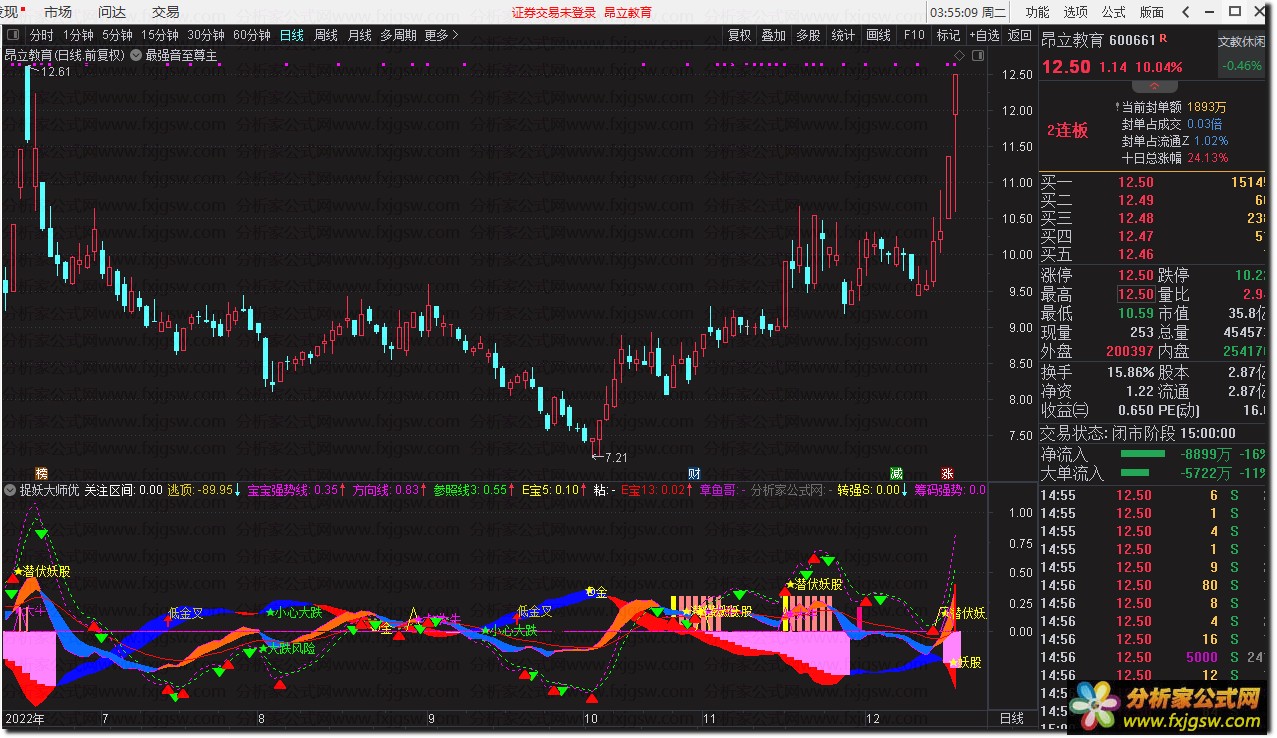
Task: Switch to the 周线 weekly period
Action: click(326, 35)
